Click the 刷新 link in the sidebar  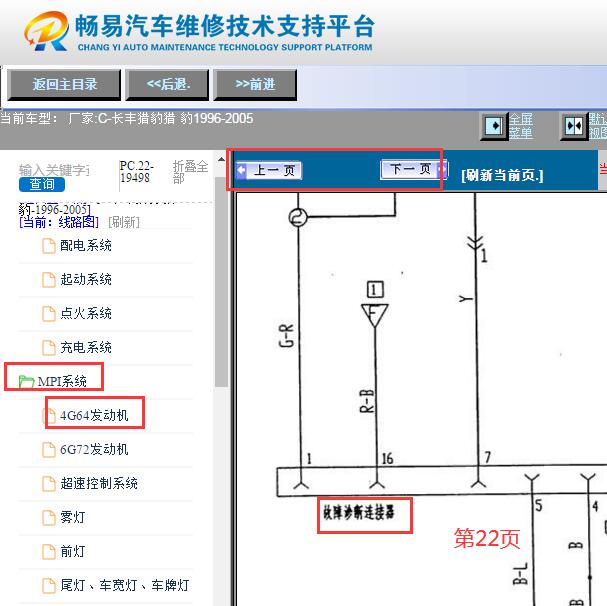point(124,222)
